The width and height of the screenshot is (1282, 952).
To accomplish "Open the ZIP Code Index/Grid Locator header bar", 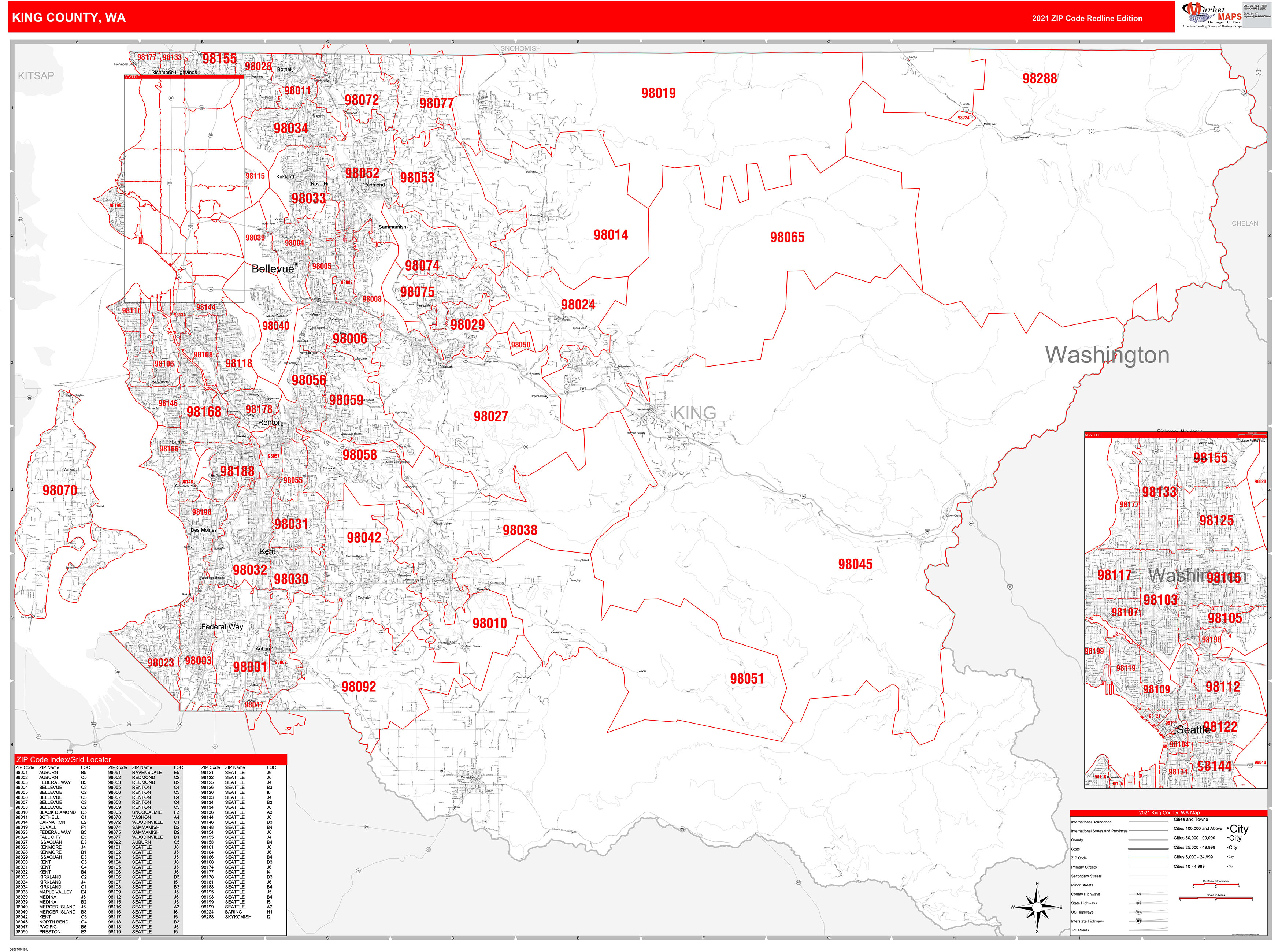I will point(63,759).
